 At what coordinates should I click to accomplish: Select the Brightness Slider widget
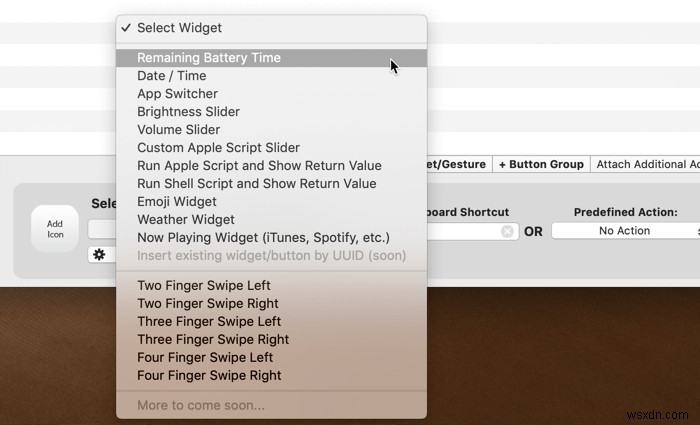[188, 112]
